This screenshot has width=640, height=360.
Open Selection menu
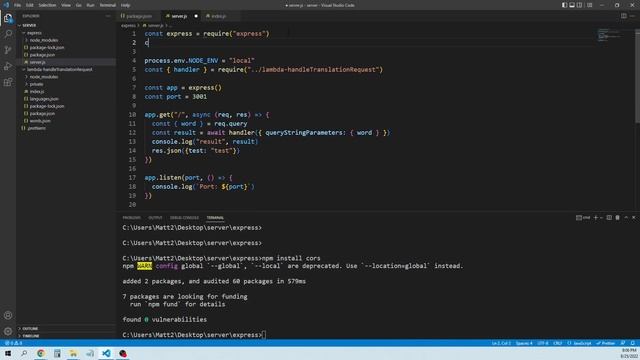pyautogui.click(x=47, y=5)
